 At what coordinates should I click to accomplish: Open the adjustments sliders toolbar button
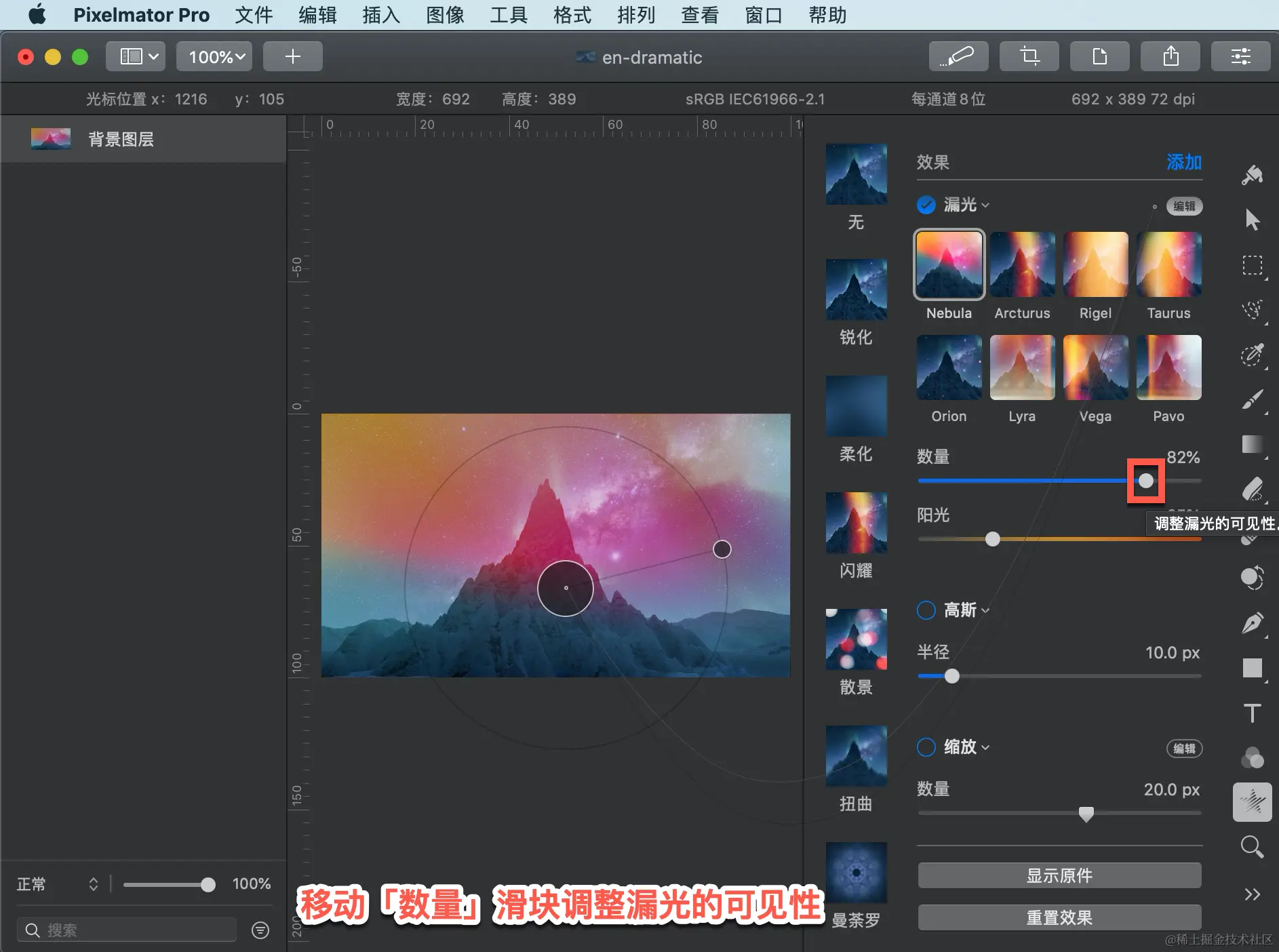click(x=1241, y=56)
